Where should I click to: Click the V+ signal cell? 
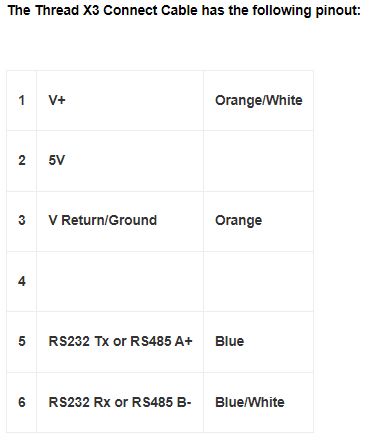click(120, 100)
